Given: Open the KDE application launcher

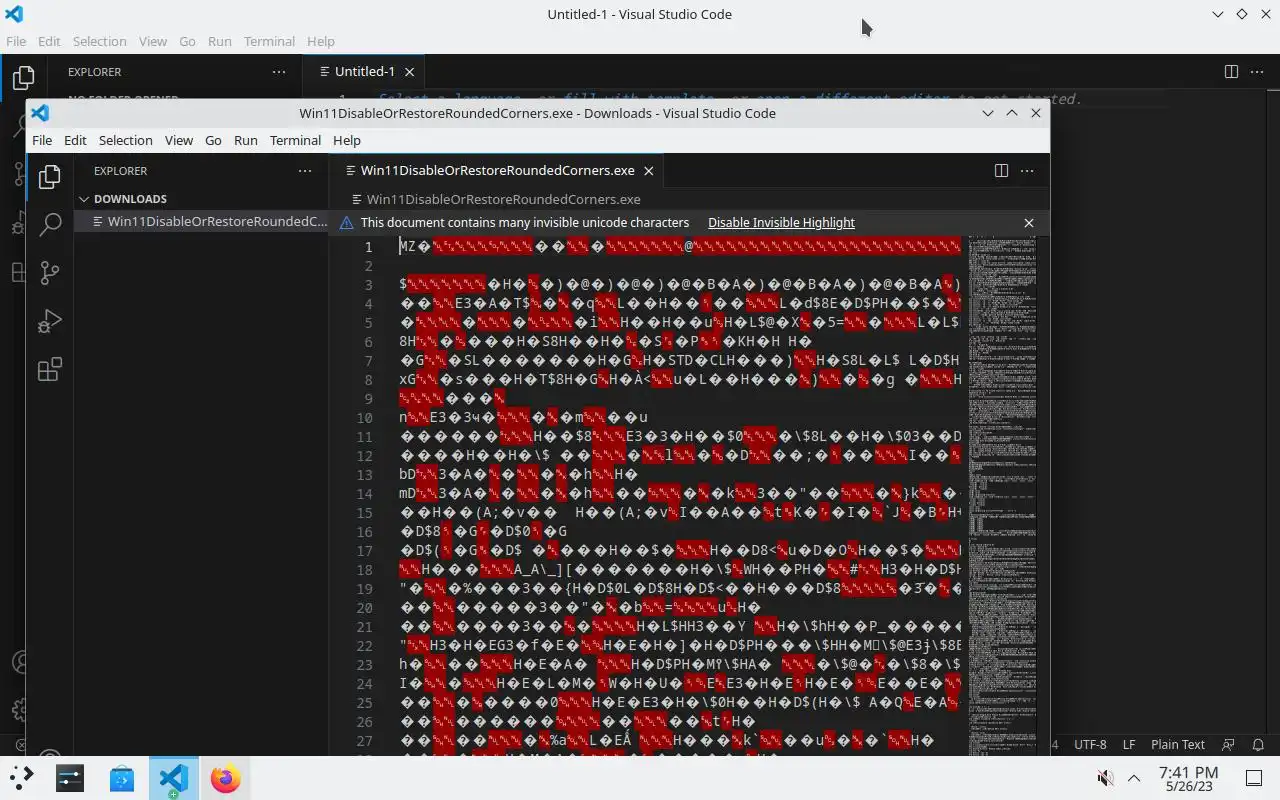Looking at the screenshot, I should (x=22, y=777).
